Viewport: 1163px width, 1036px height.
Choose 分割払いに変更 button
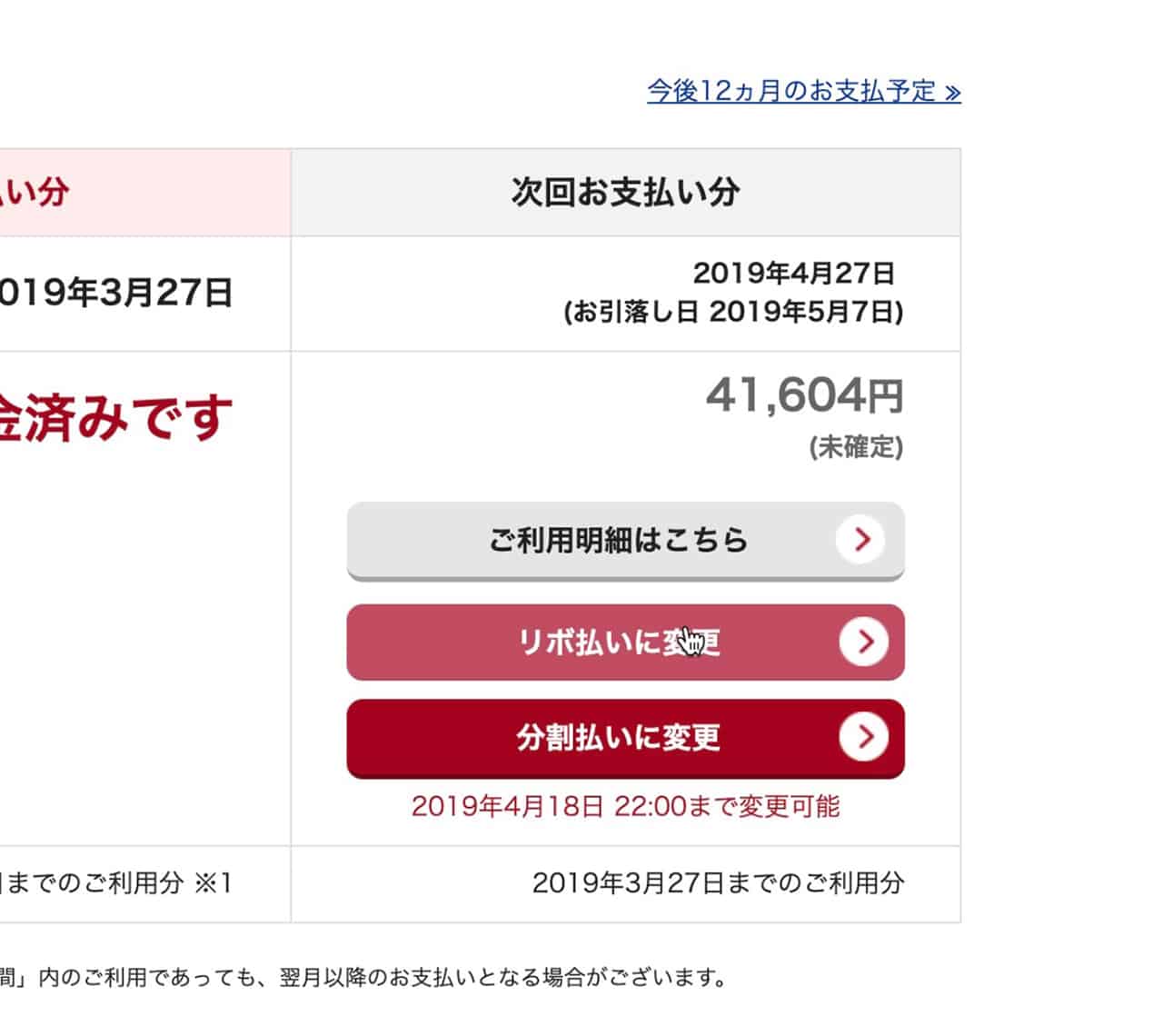tap(625, 738)
